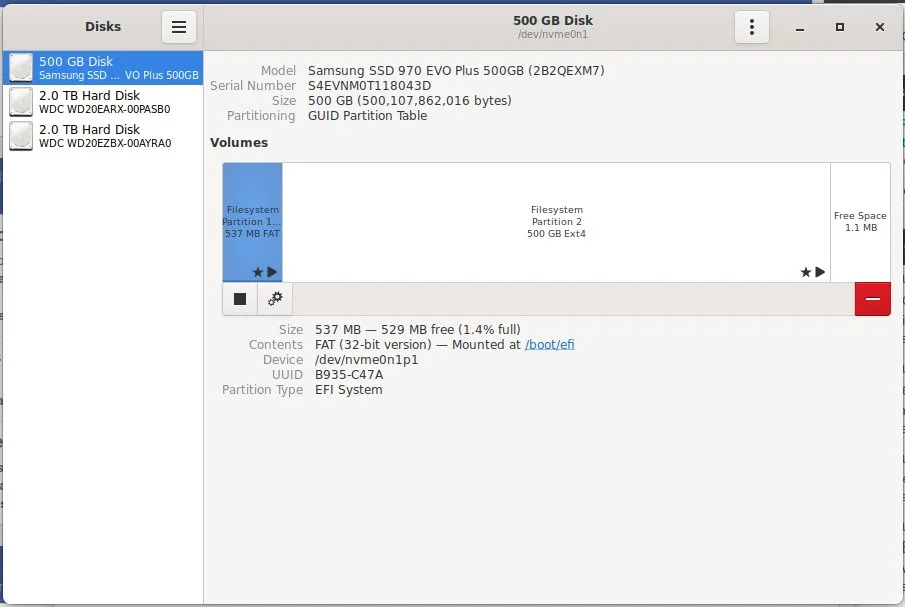Screen dimensions: 905x607
Task: Select the 1.1 MB Free Space block
Action: pos(861,222)
